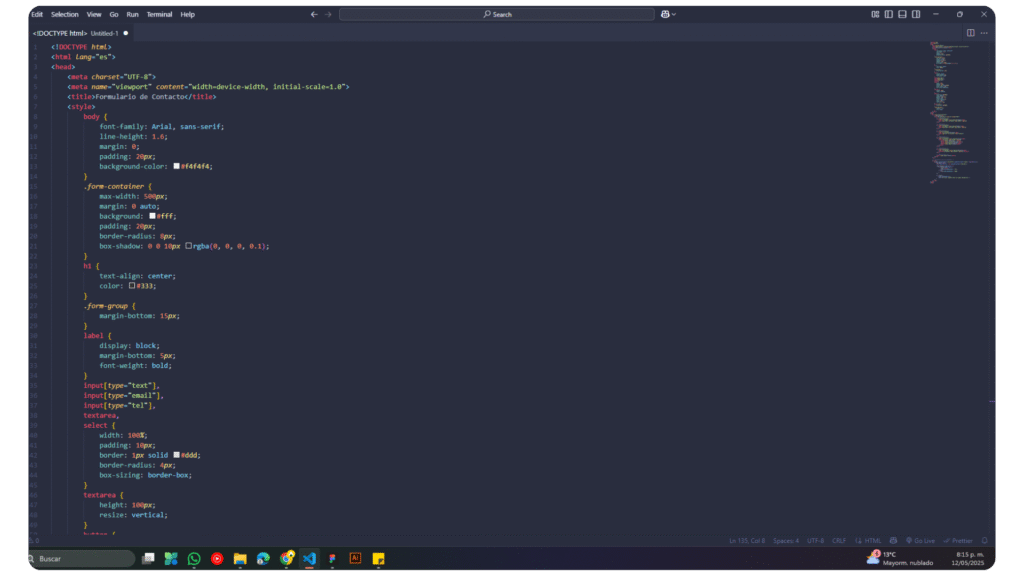
Task: Open the rgba box-shadow color swatch
Action: (x=189, y=246)
